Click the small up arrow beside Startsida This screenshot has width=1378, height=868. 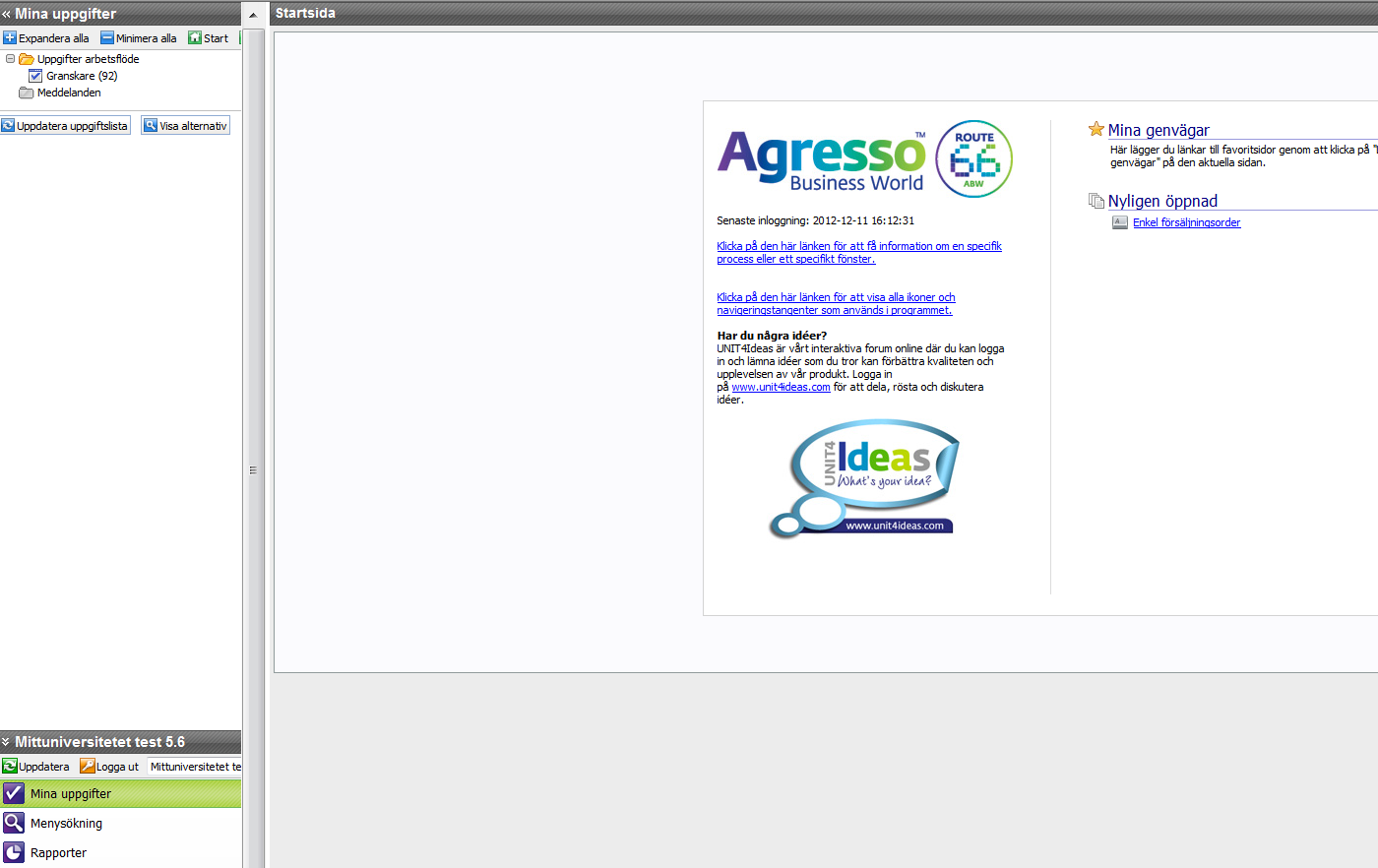point(254,14)
